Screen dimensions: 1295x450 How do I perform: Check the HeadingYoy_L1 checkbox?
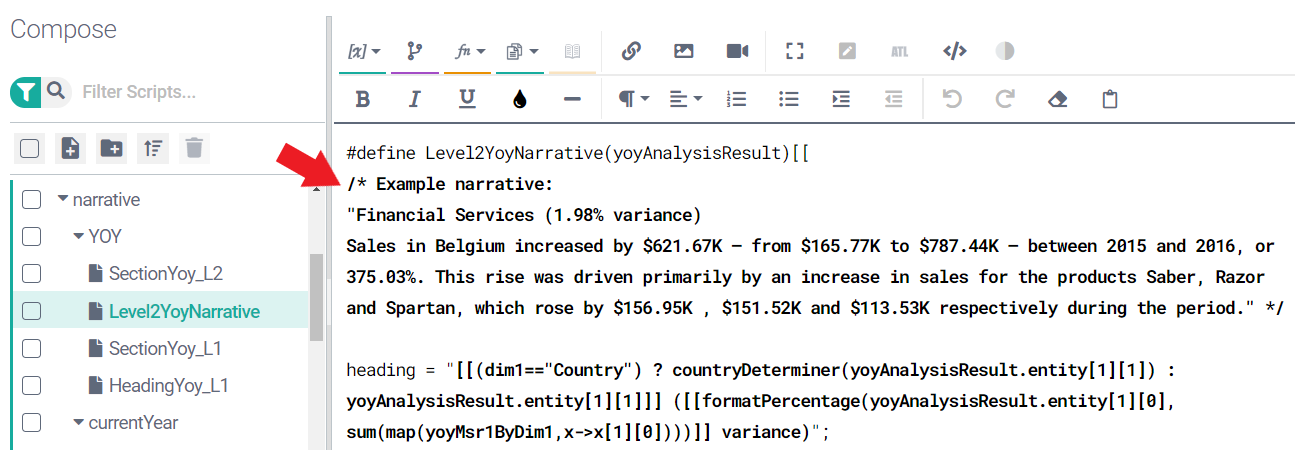click(32, 385)
